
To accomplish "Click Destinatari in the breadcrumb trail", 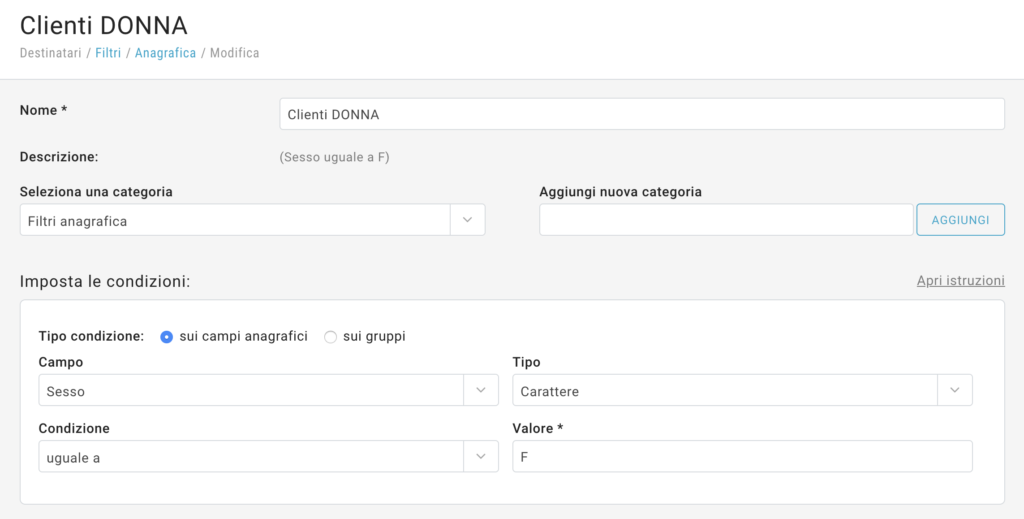I will 52,53.
